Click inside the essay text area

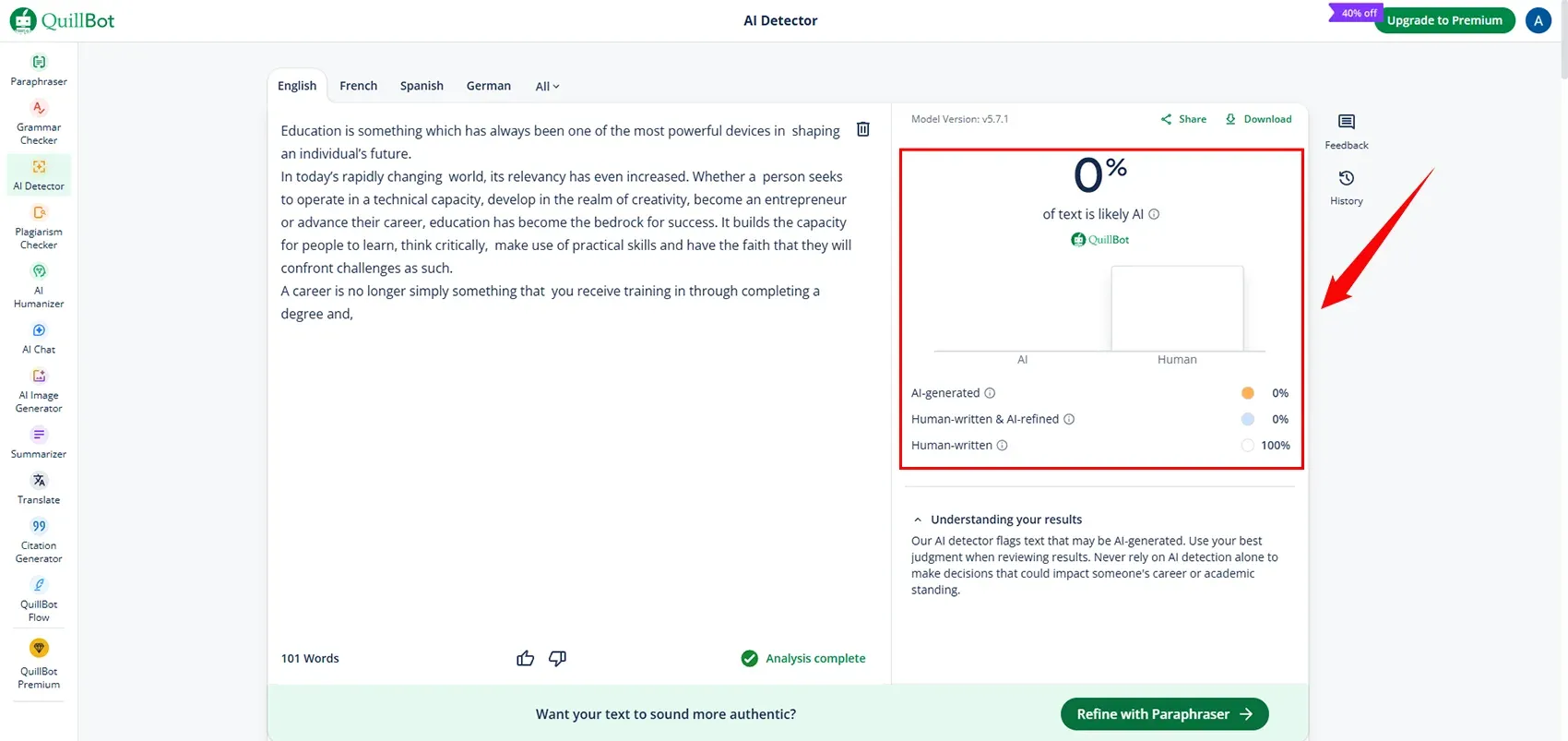(x=572, y=461)
